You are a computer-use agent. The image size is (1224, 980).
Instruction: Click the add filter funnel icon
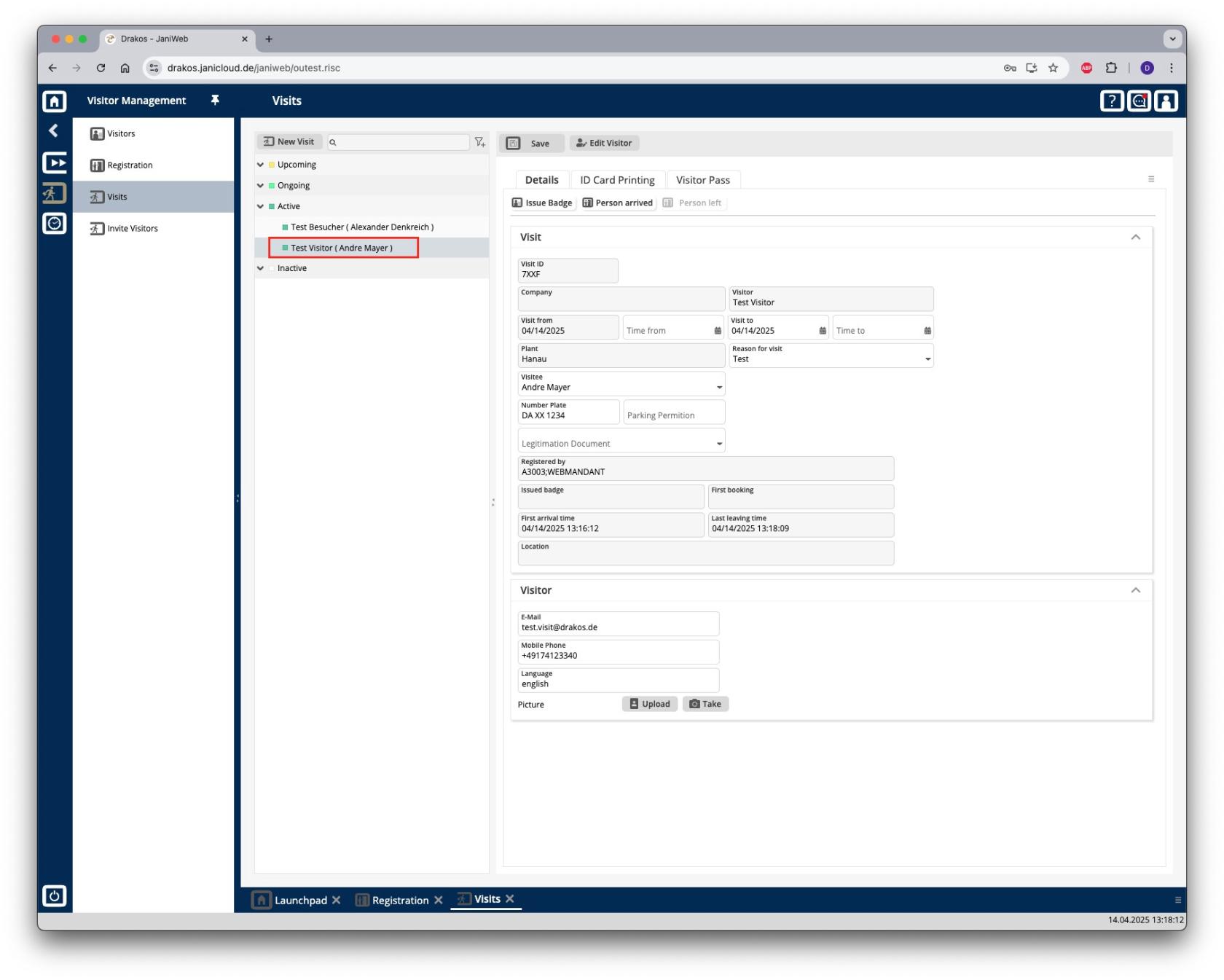click(479, 142)
